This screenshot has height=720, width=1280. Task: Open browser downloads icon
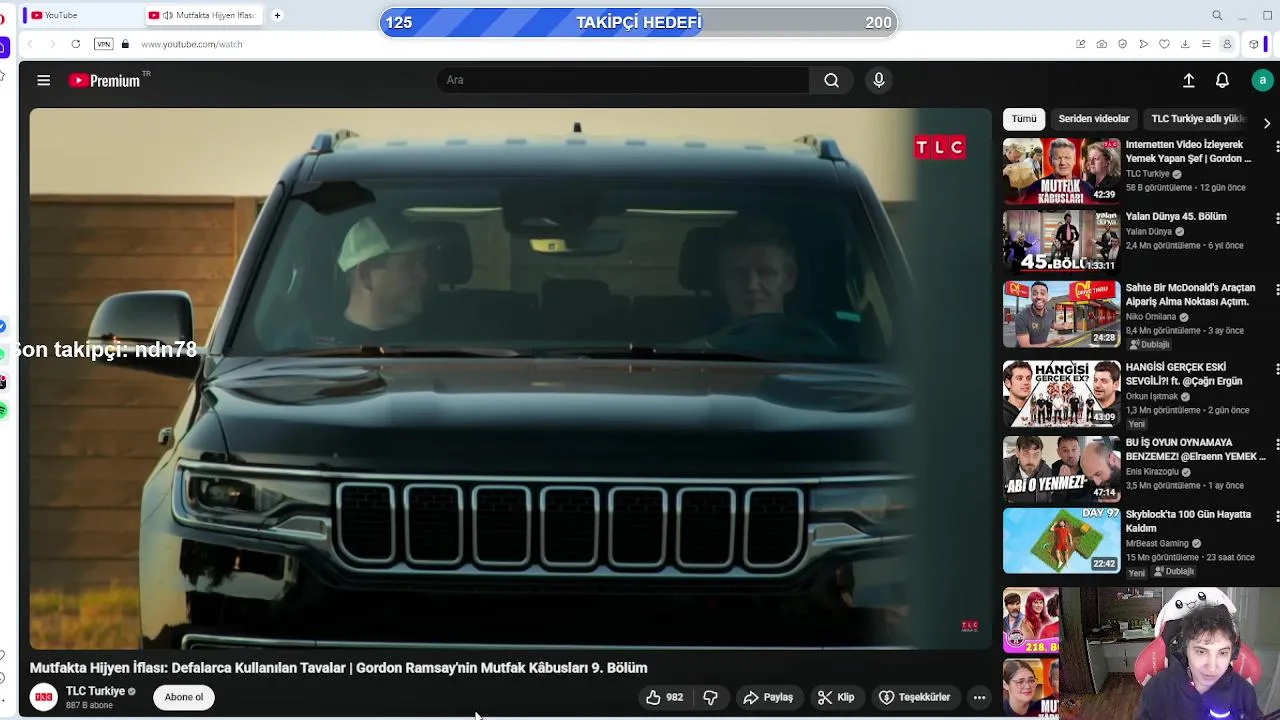[1185, 44]
